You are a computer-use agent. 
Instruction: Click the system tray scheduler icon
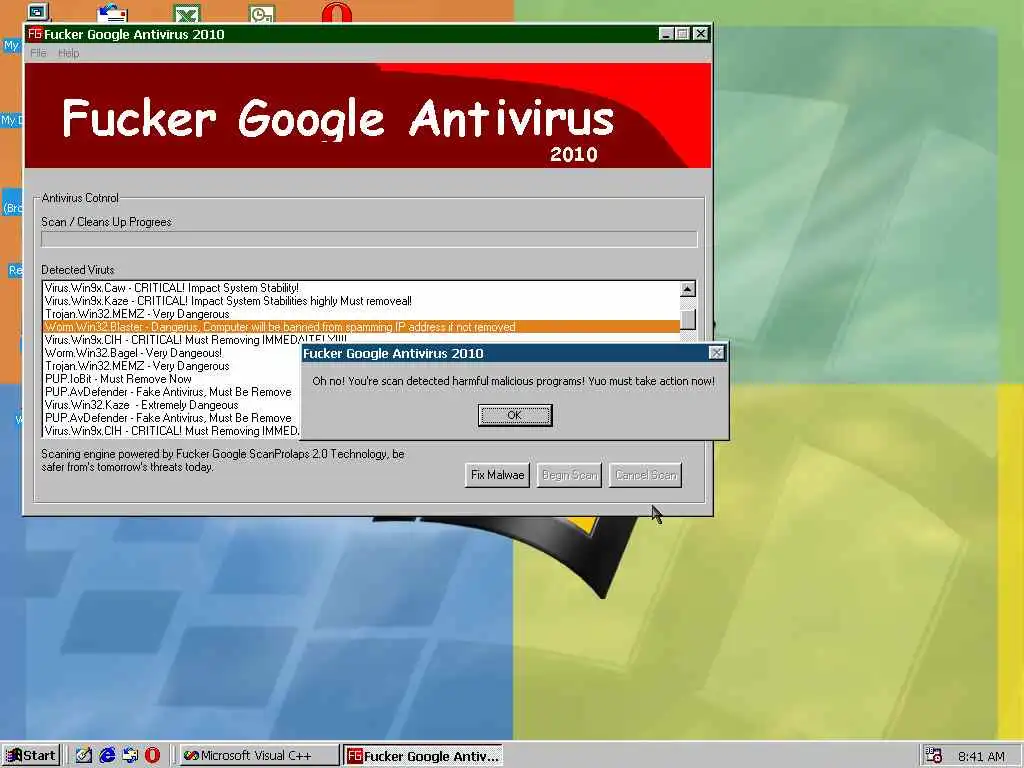point(933,756)
